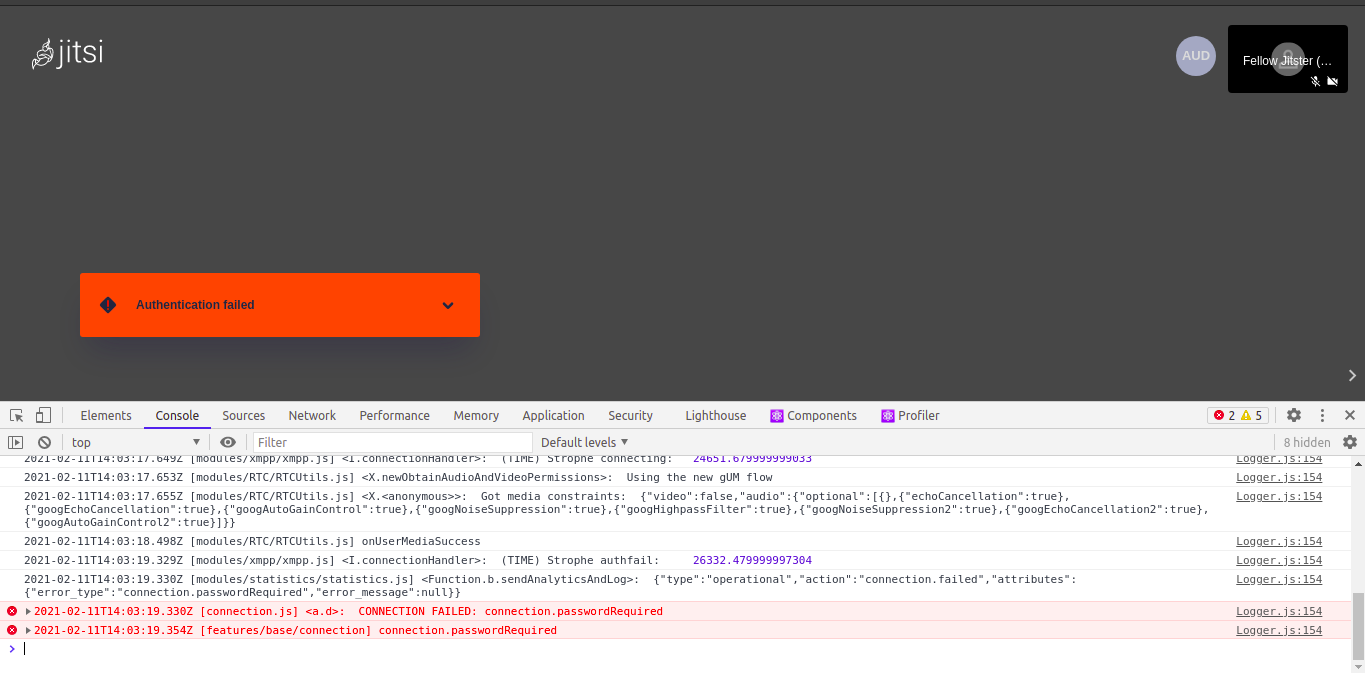The image size is (1365, 673).
Task: Toggle the device toolbar
Action: 41,415
